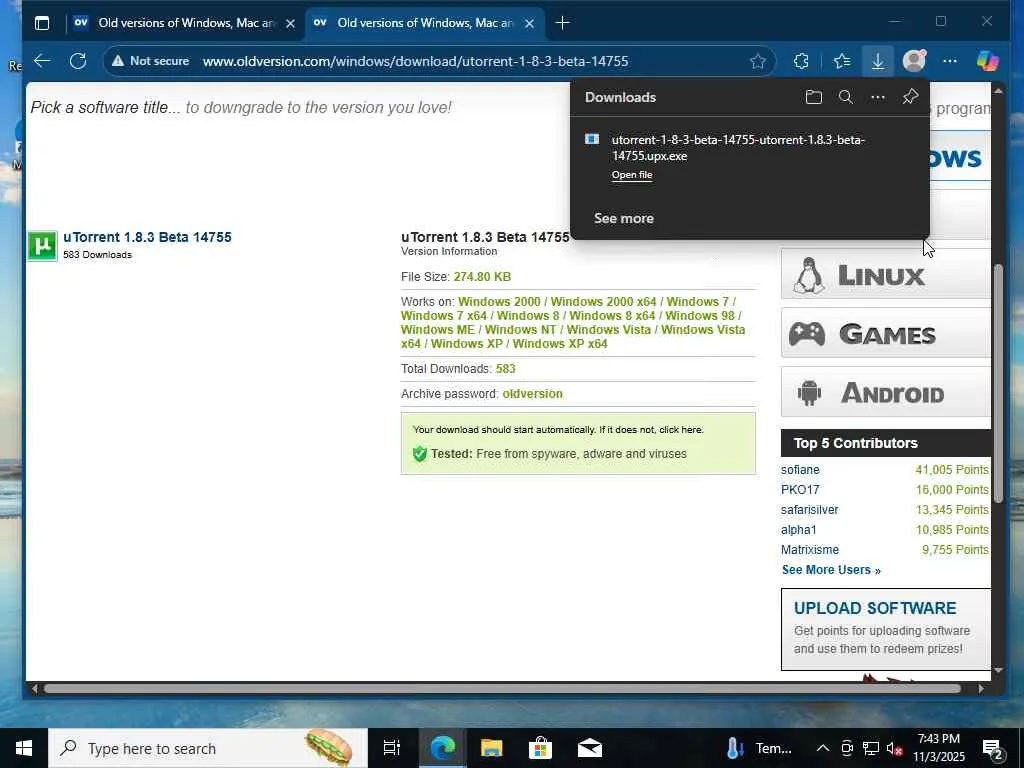
Task: Open contributor sofiane profile
Action: click(800, 470)
